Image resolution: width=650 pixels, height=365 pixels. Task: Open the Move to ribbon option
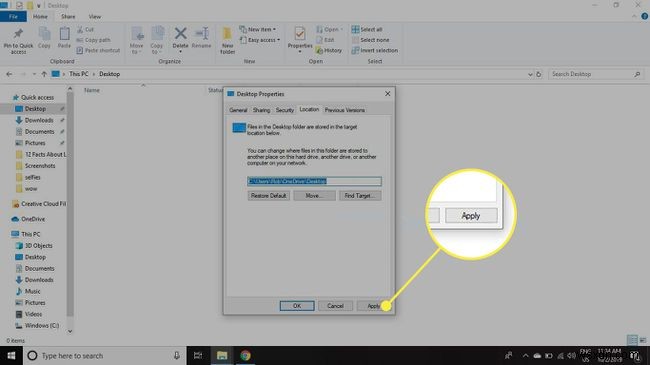point(136,40)
